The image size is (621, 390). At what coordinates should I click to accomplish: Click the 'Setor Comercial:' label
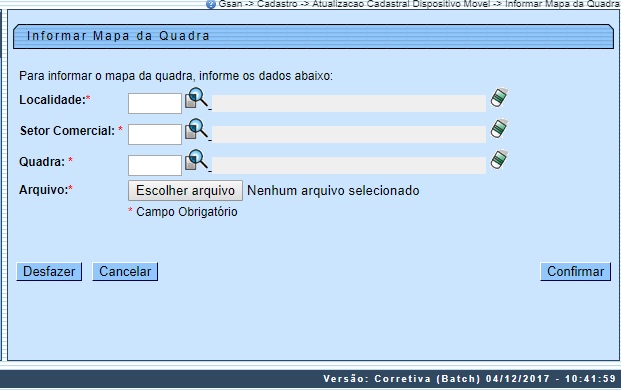click(67, 131)
